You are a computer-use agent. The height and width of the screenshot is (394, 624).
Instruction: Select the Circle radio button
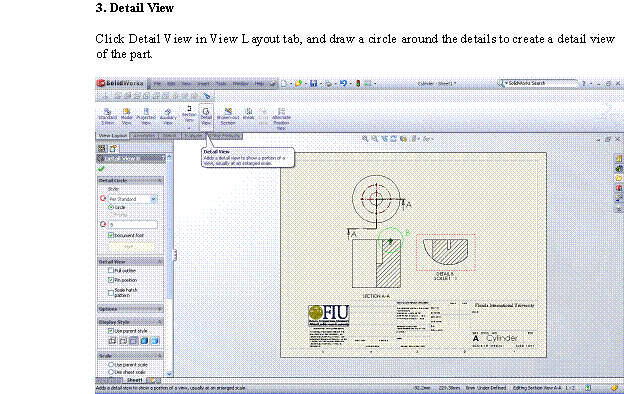(x=111, y=207)
